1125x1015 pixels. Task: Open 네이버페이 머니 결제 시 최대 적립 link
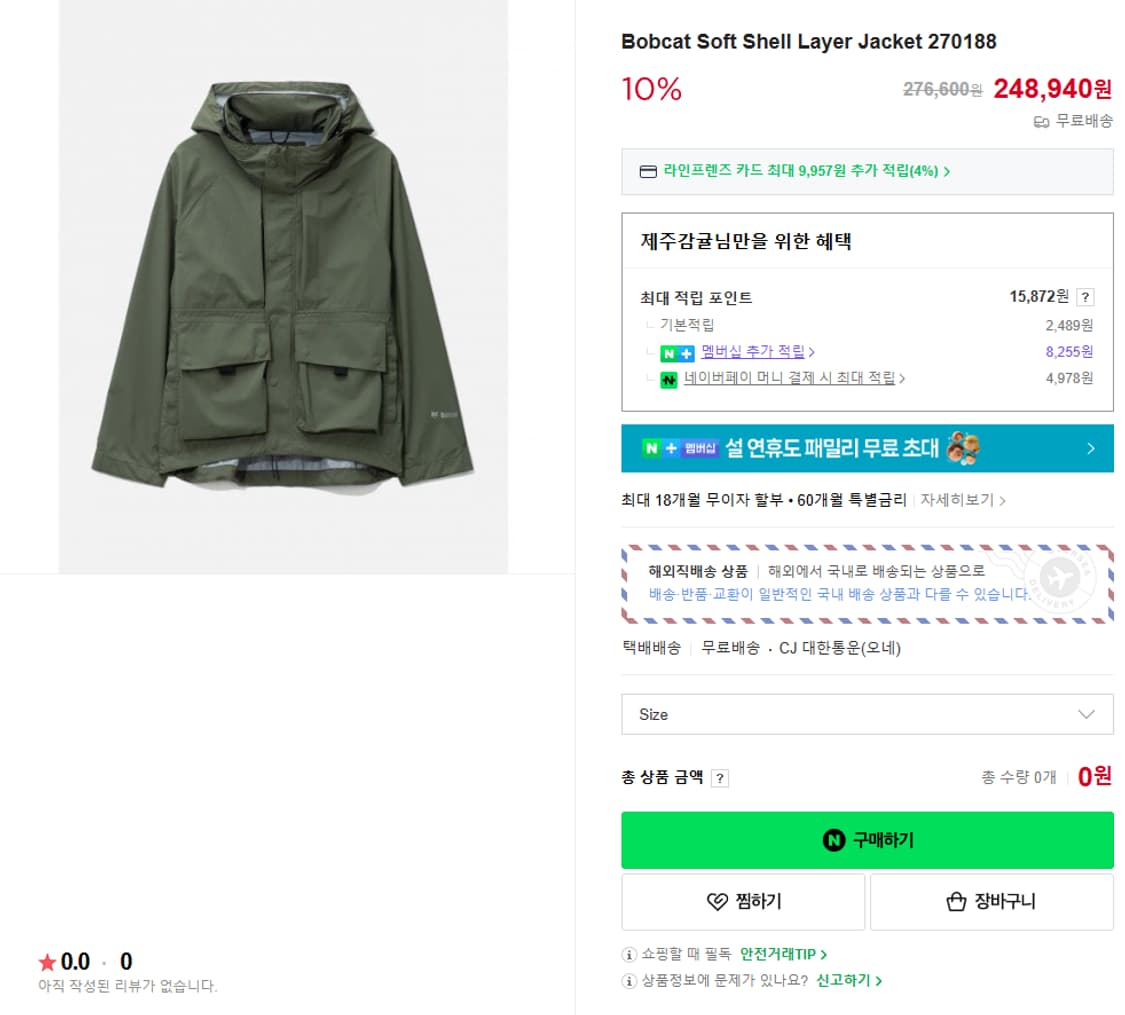(x=794, y=379)
